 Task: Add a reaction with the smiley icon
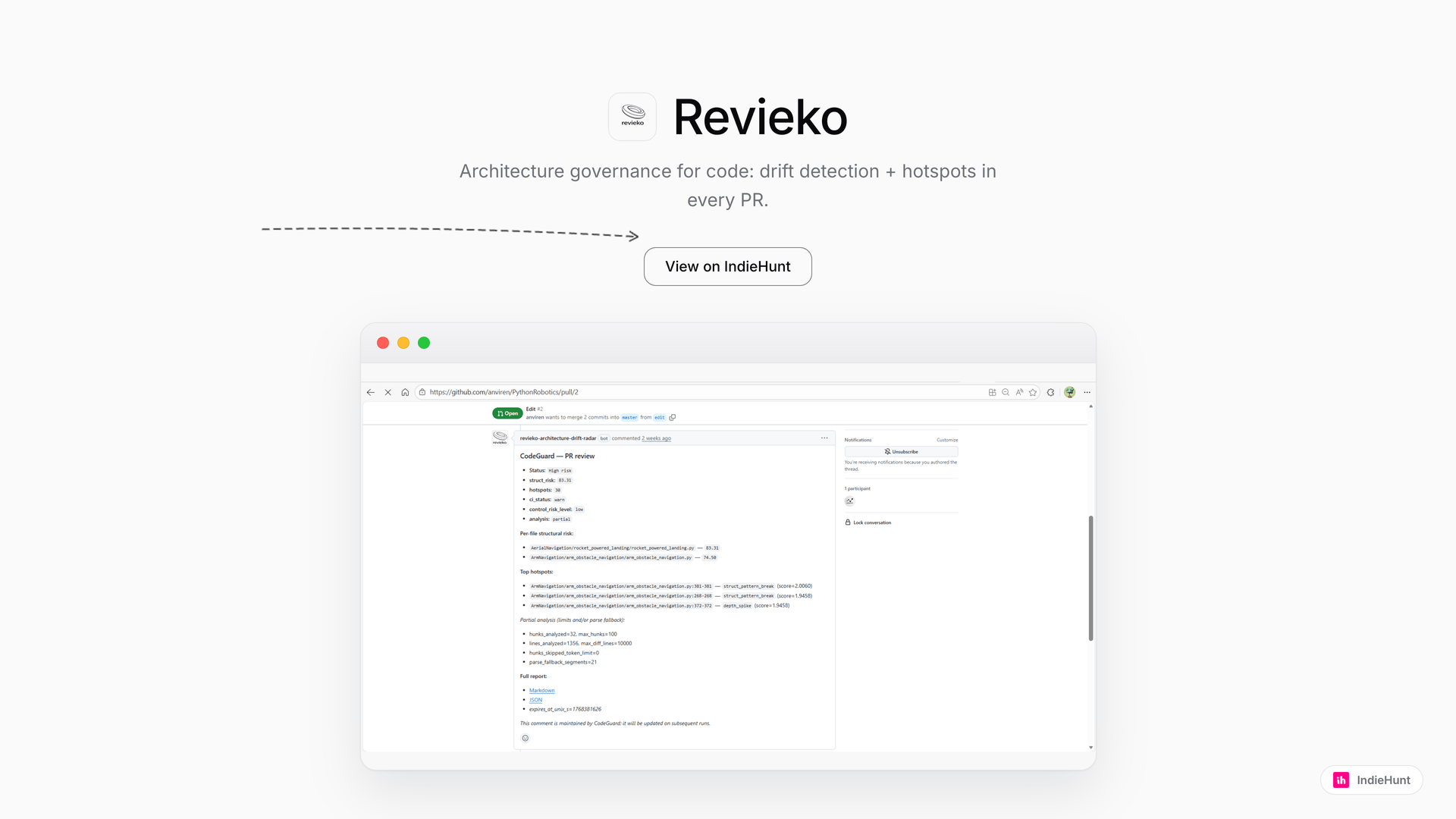click(525, 738)
